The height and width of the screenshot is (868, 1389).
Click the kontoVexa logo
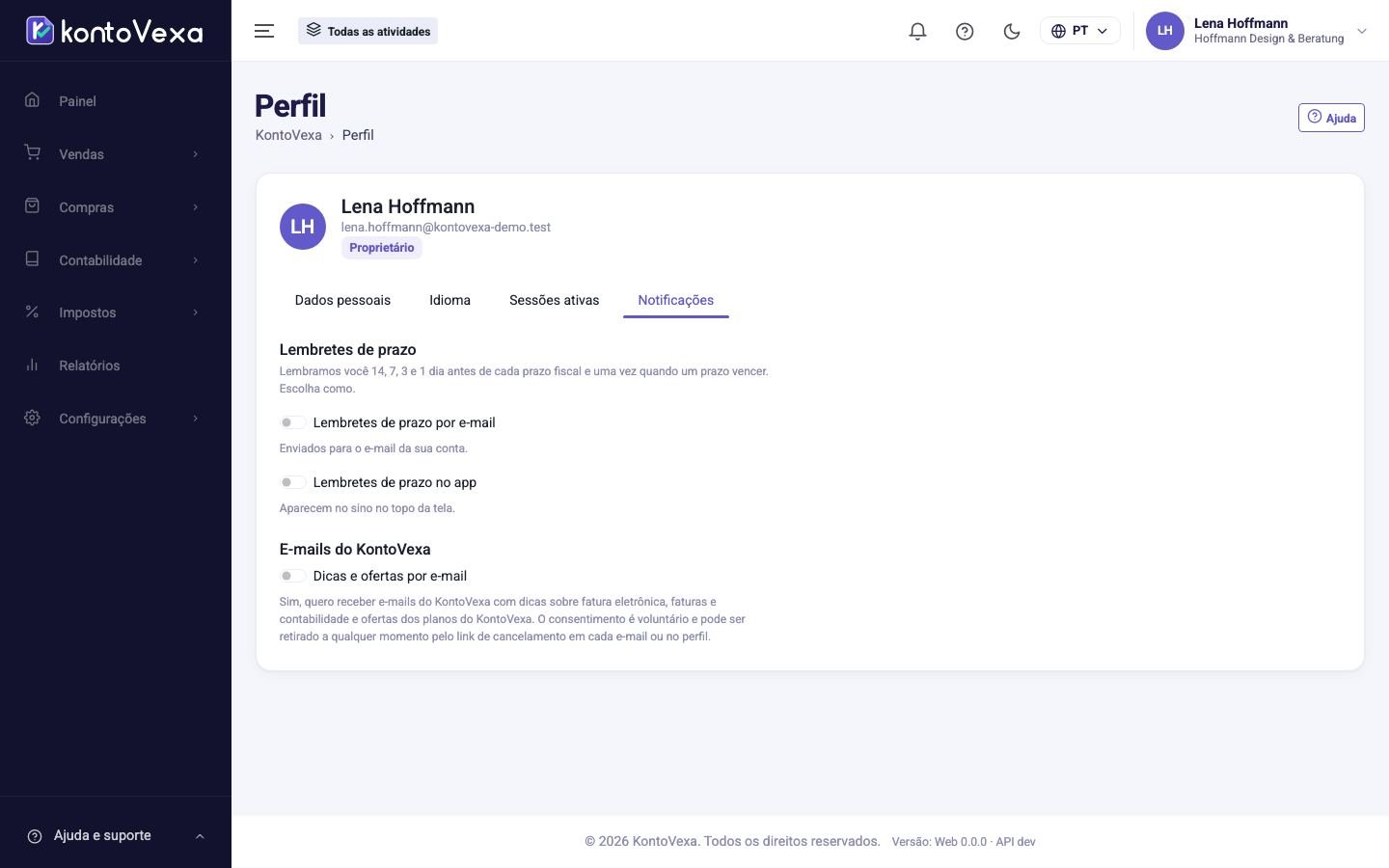[115, 31]
